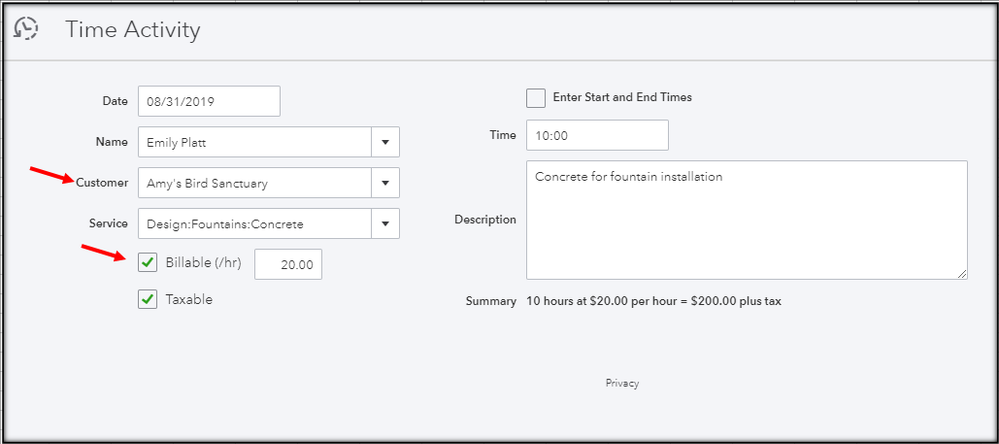Click inside the Description text area
The width and height of the screenshot is (999, 444).
747,220
